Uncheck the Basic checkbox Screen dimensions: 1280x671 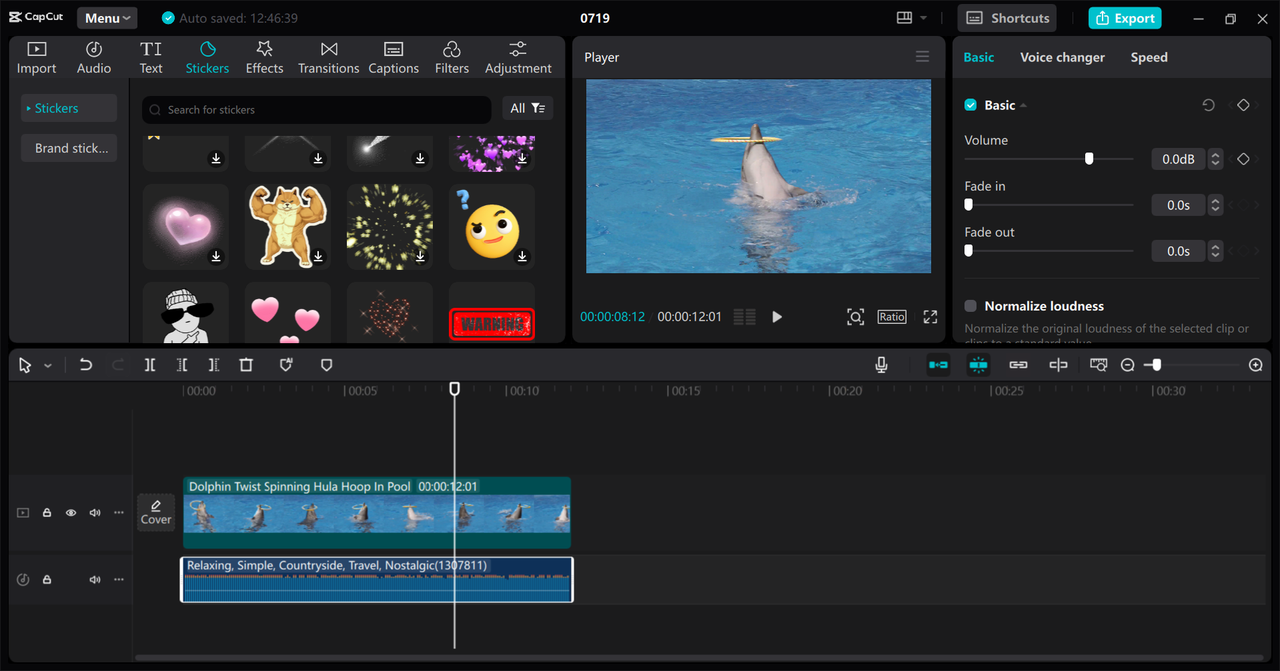click(x=970, y=105)
